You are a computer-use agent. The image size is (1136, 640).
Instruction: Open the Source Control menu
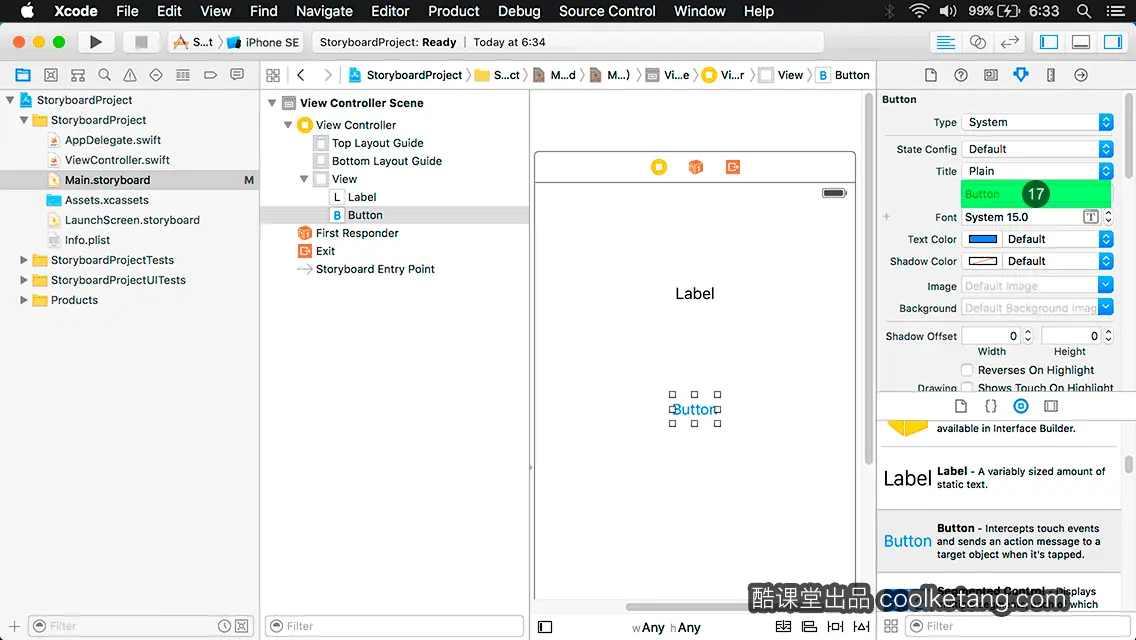pos(607,11)
